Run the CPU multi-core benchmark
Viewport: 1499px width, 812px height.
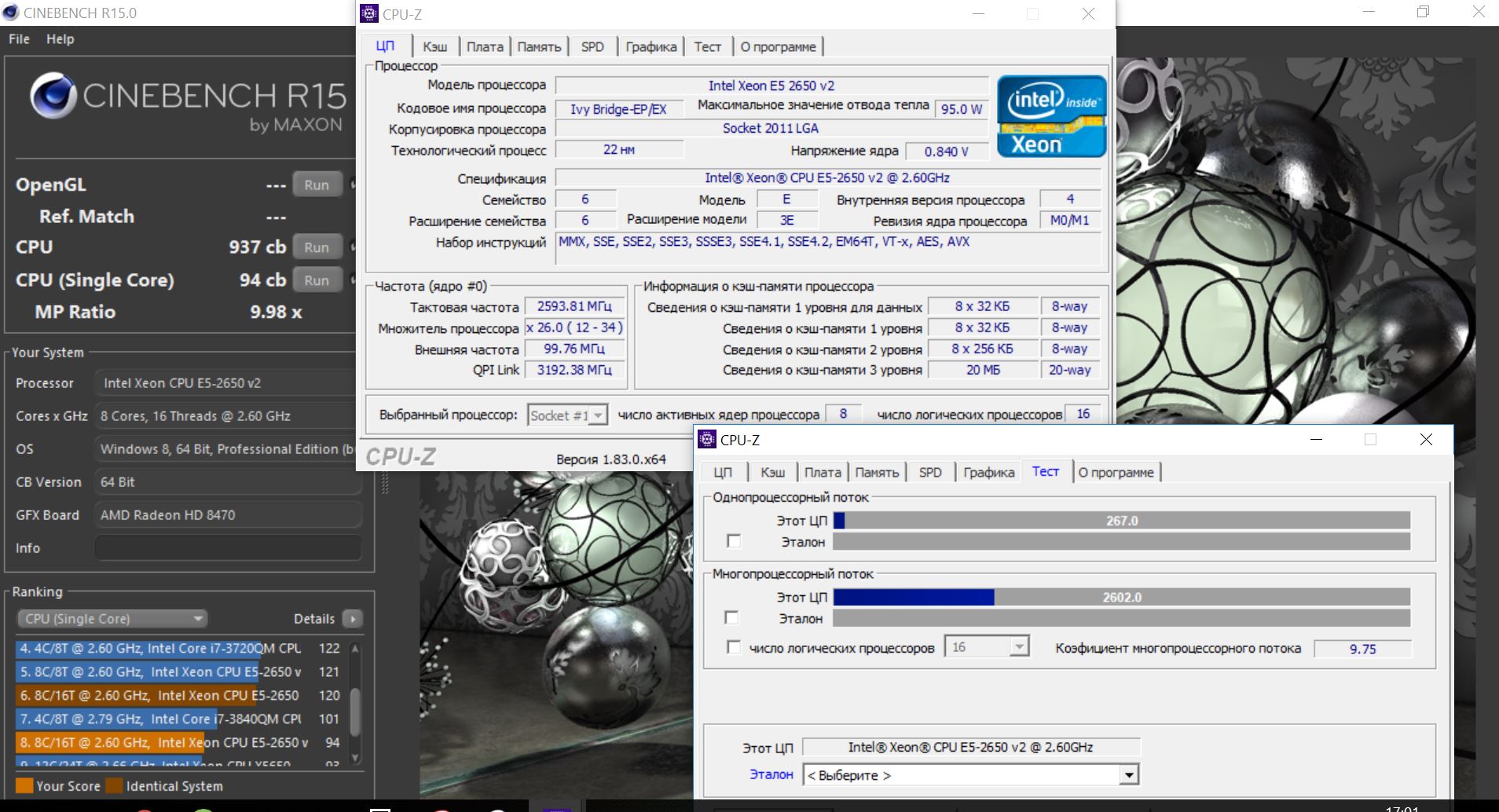[317, 247]
